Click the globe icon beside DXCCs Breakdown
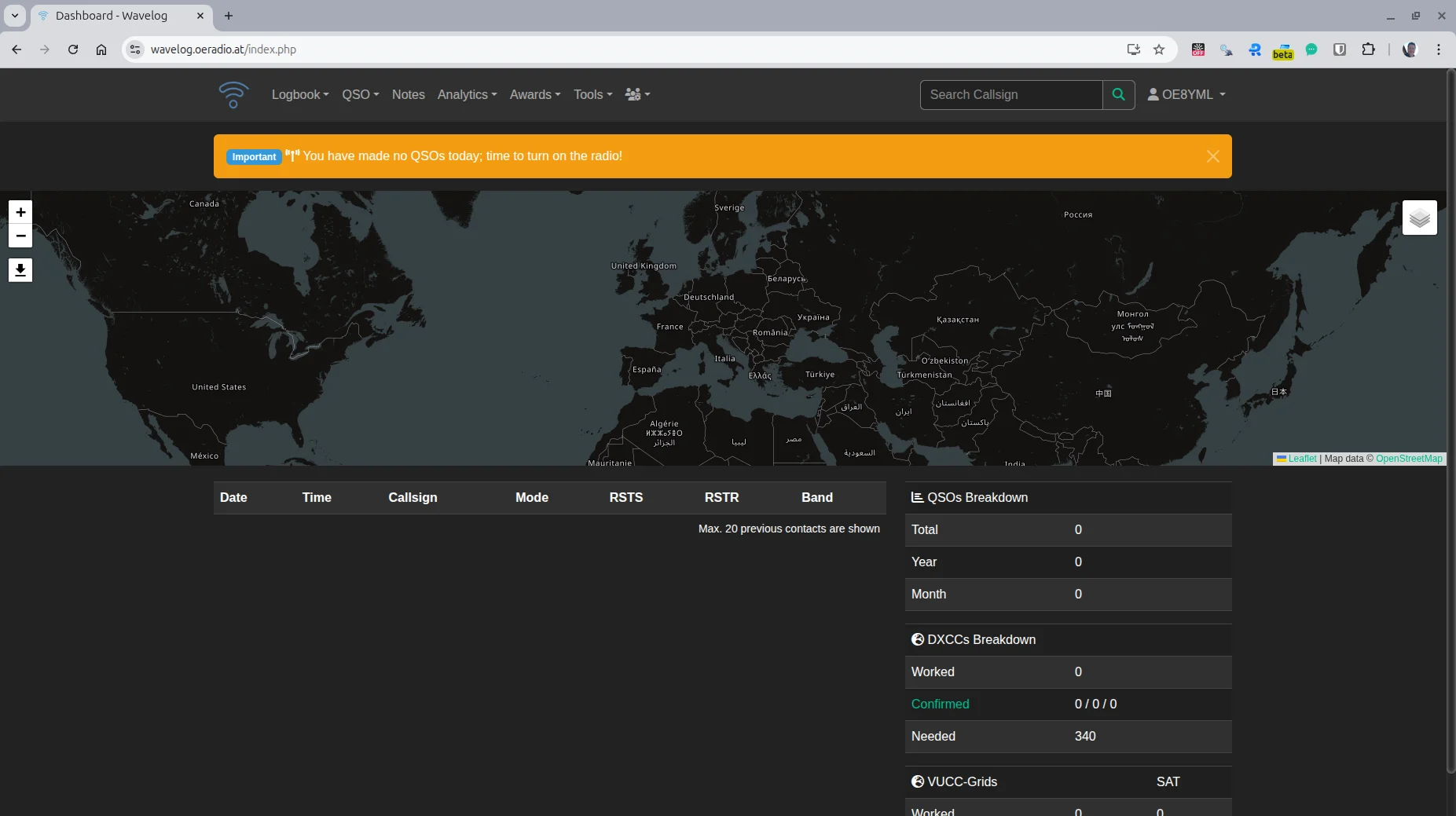This screenshot has height=816, width=1456. [x=918, y=639]
